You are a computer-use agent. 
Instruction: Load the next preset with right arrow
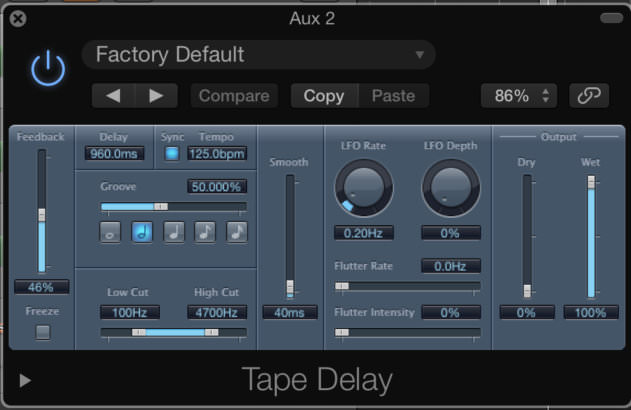156,96
